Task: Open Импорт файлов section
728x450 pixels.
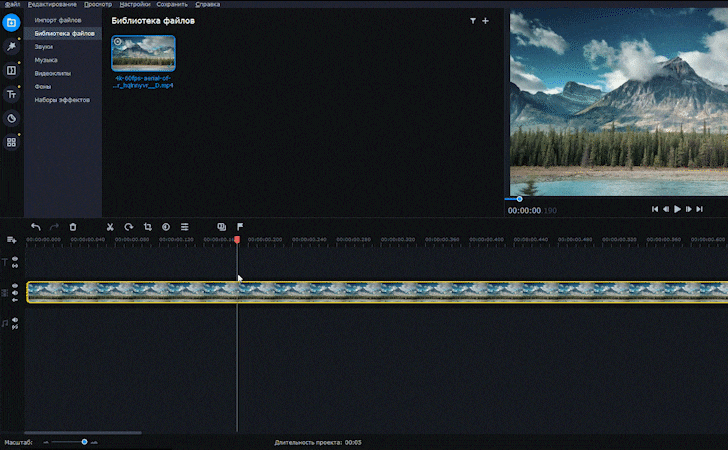Action: pyautogui.click(x=59, y=20)
